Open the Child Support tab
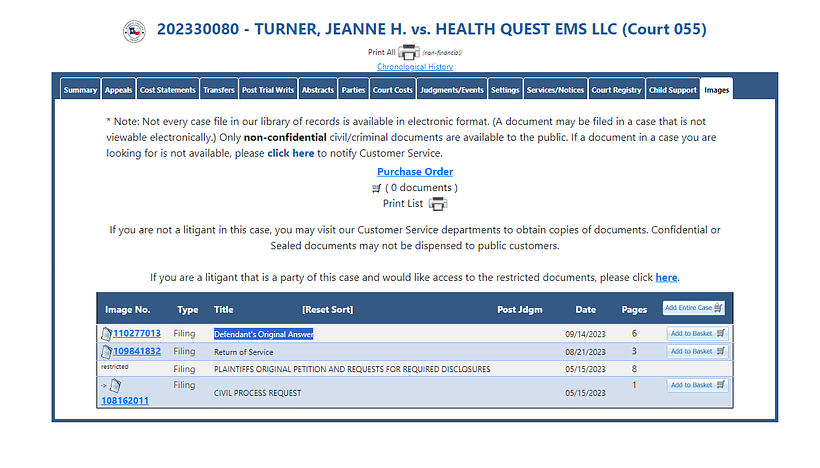This screenshot has height=468, width=820. pos(673,90)
